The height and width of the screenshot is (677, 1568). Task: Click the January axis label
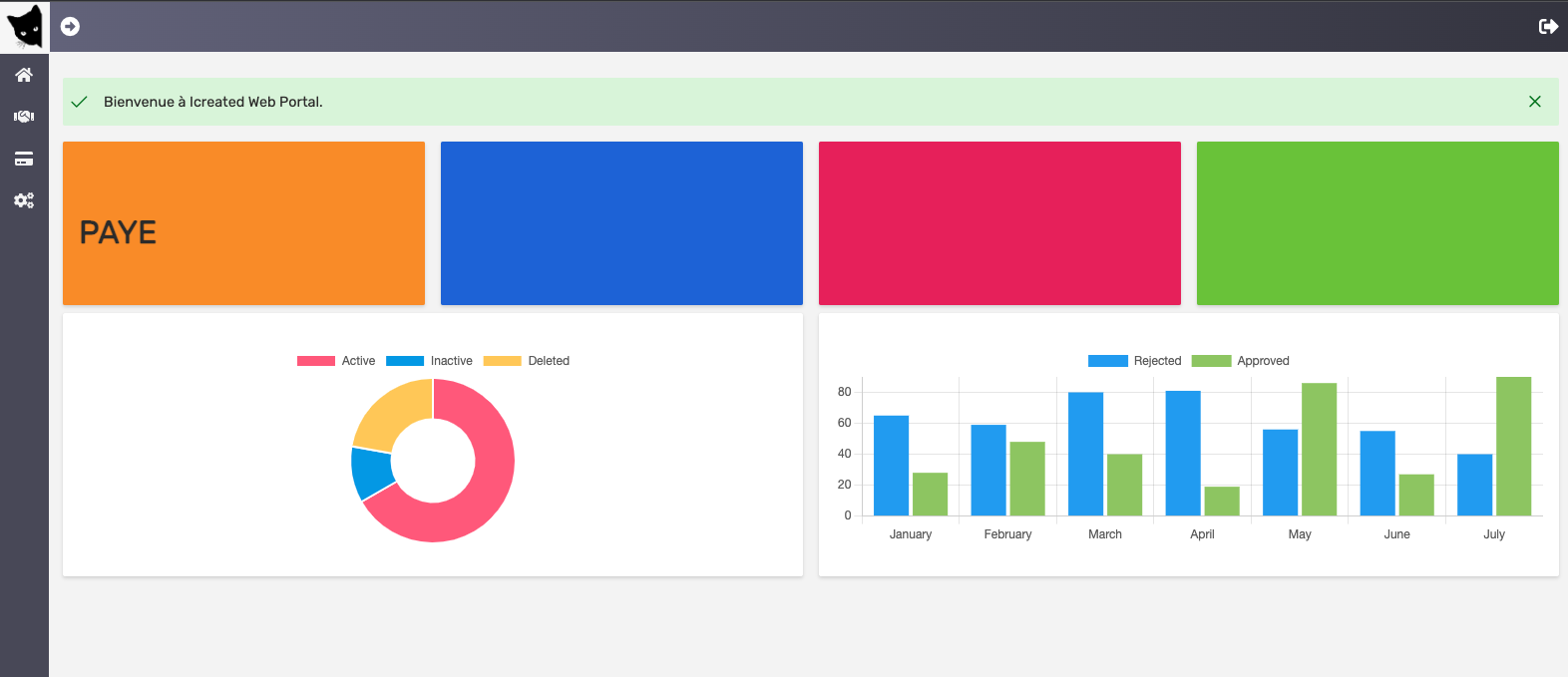(x=911, y=534)
